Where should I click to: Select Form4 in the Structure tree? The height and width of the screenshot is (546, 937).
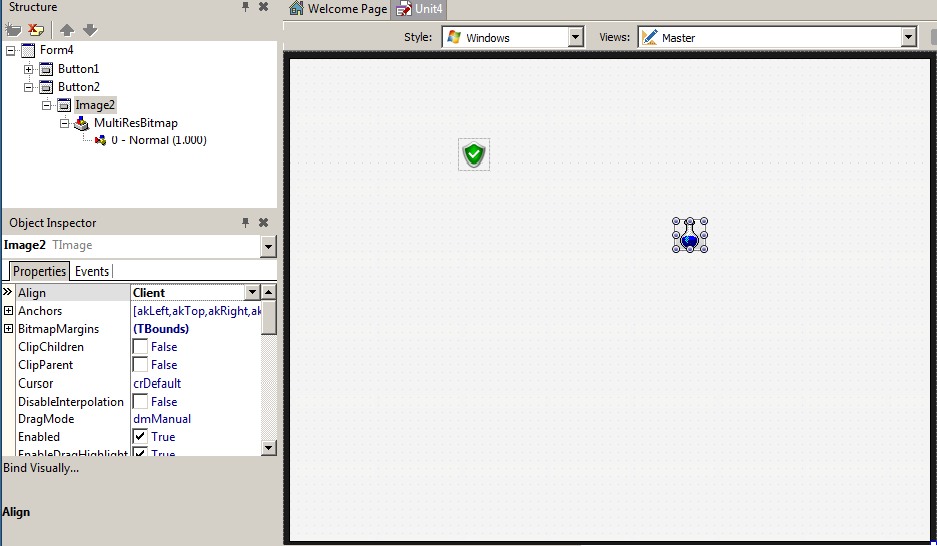tap(56, 50)
